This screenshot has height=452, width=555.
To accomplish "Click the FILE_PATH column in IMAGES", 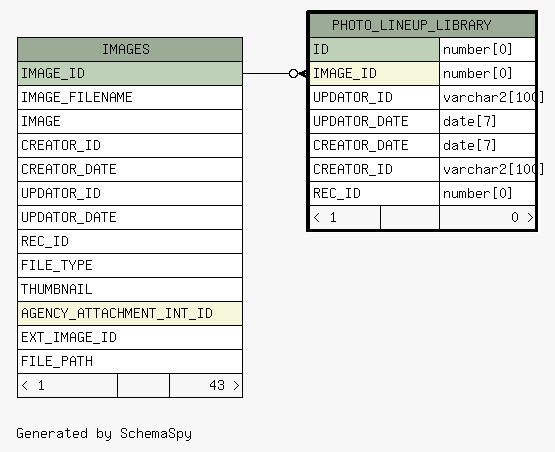I will 130,361.
